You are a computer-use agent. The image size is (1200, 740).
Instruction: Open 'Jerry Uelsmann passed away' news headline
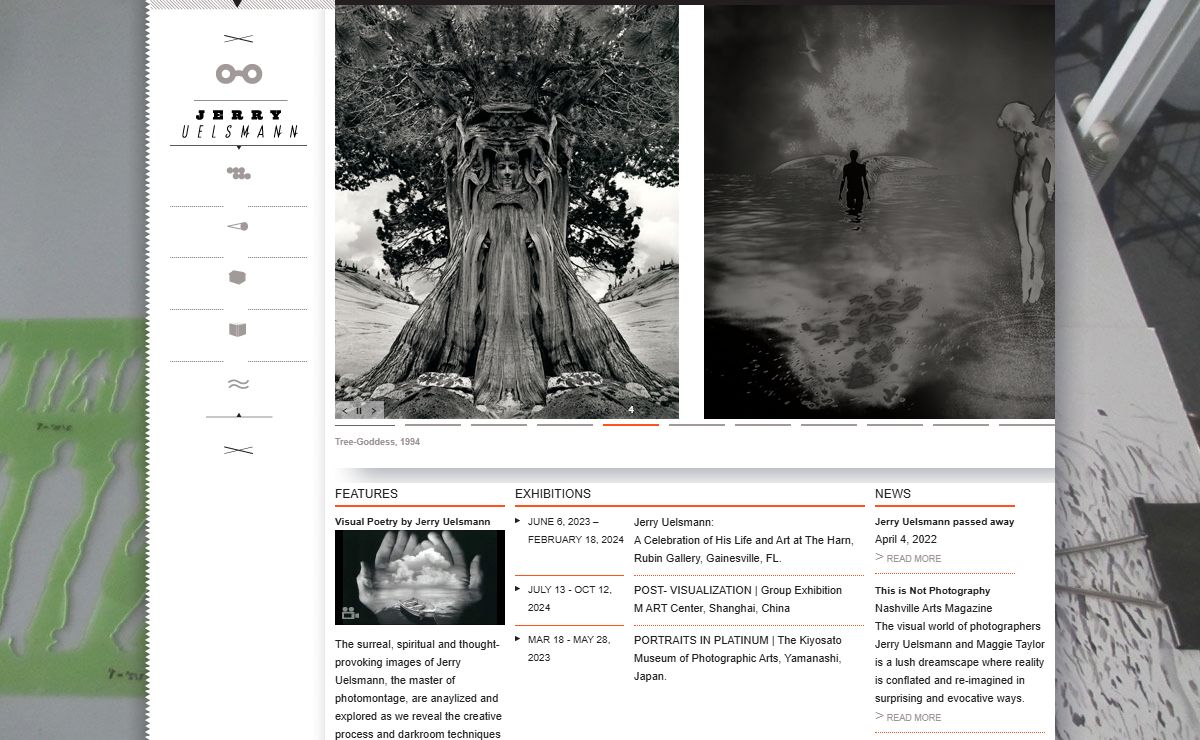coord(944,522)
